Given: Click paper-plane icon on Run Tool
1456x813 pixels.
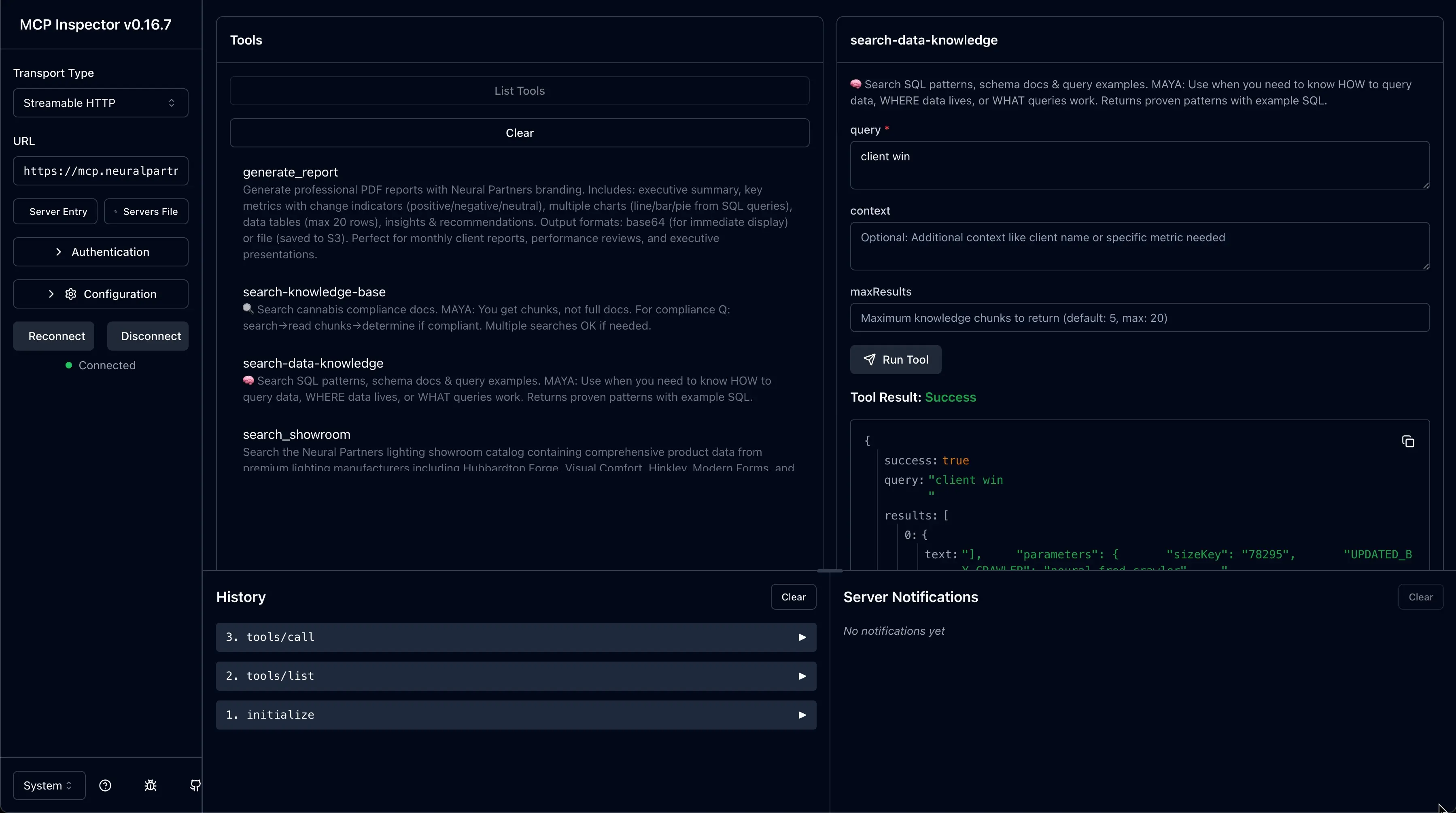Looking at the screenshot, I should point(870,360).
